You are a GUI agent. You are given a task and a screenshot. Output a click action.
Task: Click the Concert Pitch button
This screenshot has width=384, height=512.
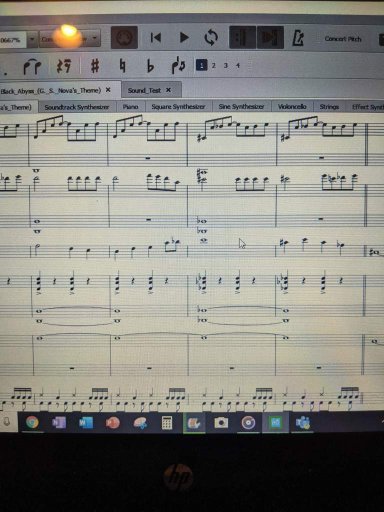click(343, 39)
